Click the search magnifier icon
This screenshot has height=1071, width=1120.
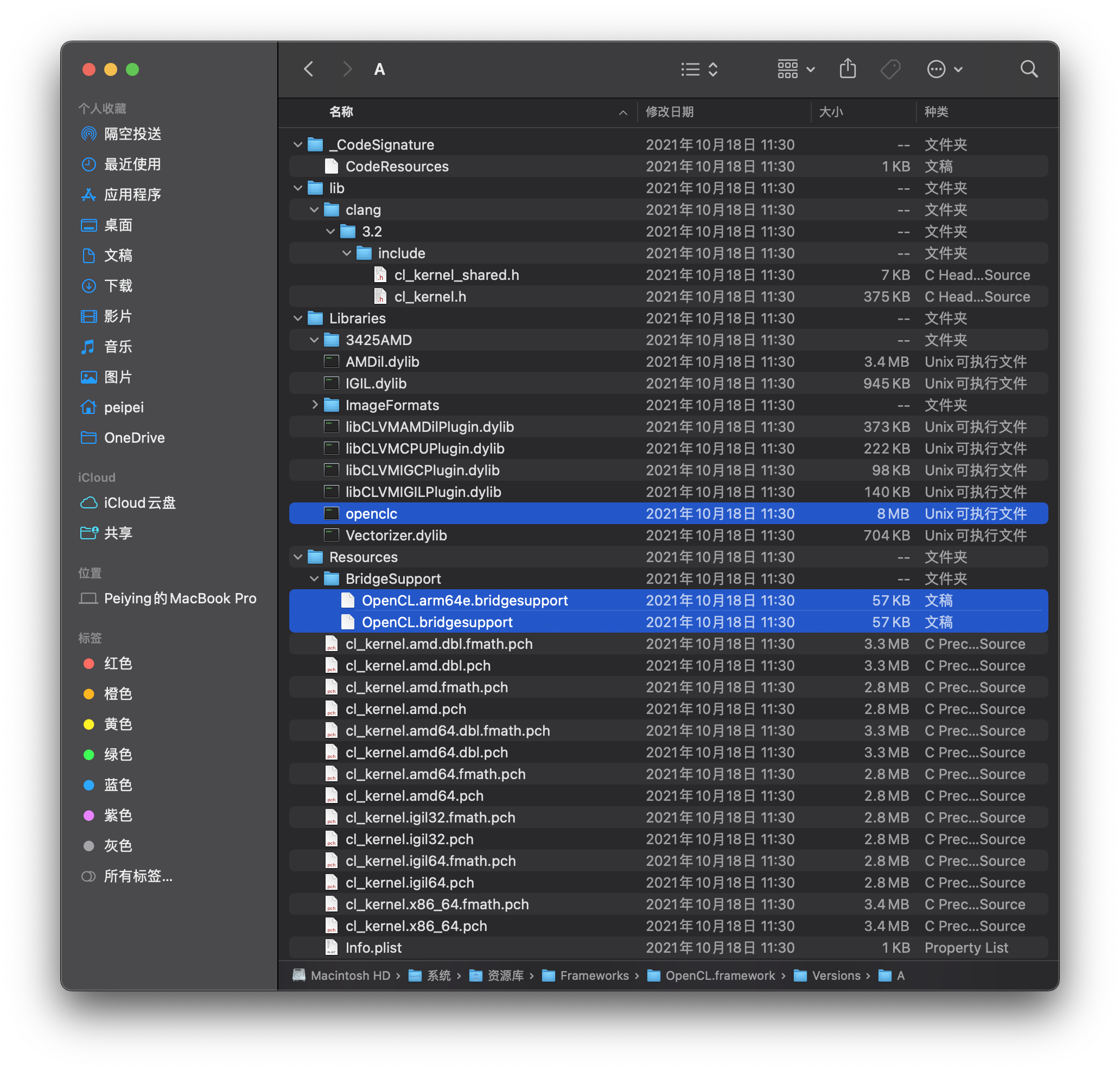click(1029, 69)
